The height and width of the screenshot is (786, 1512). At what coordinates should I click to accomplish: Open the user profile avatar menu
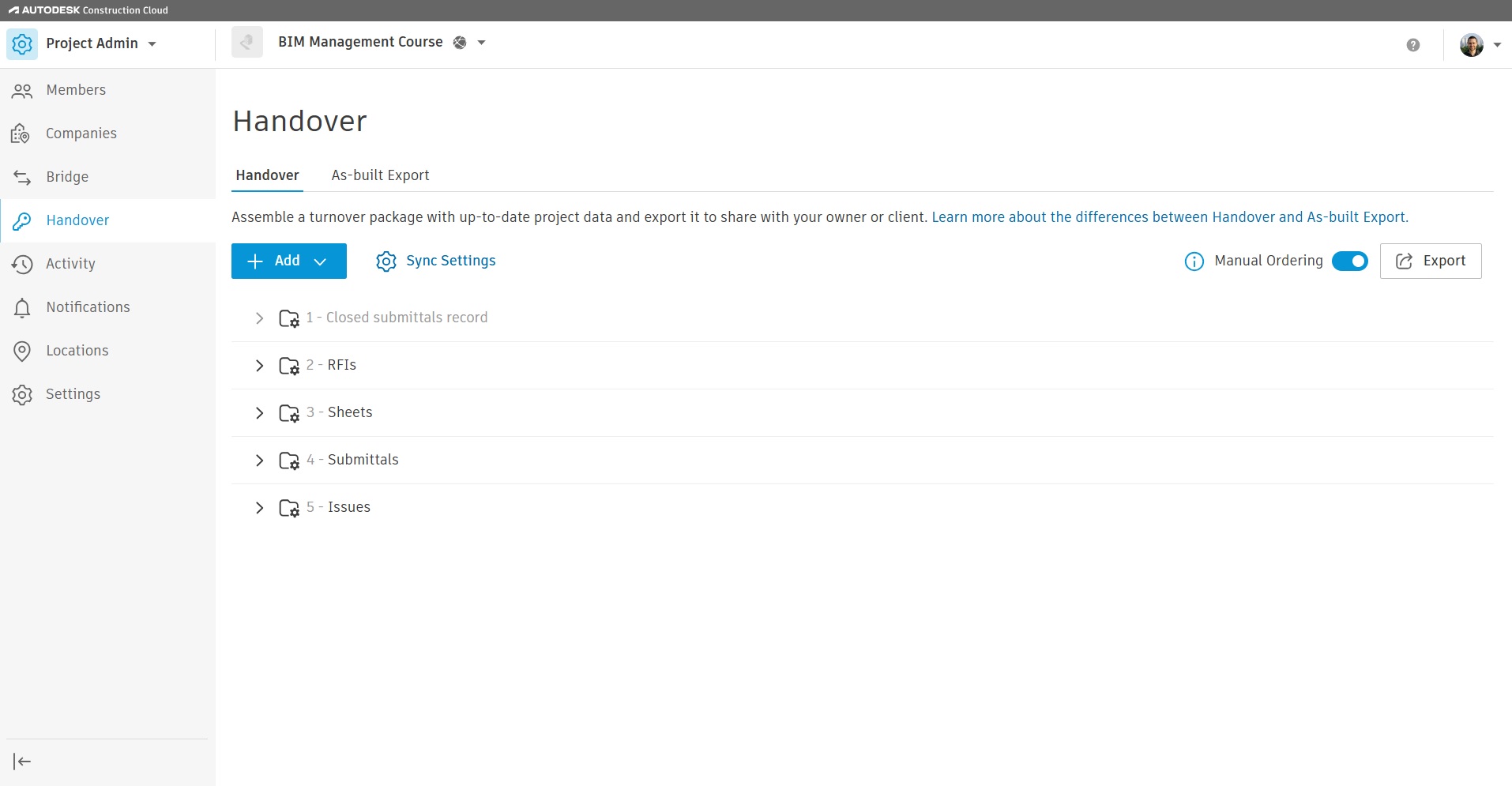click(x=1479, y=45)
